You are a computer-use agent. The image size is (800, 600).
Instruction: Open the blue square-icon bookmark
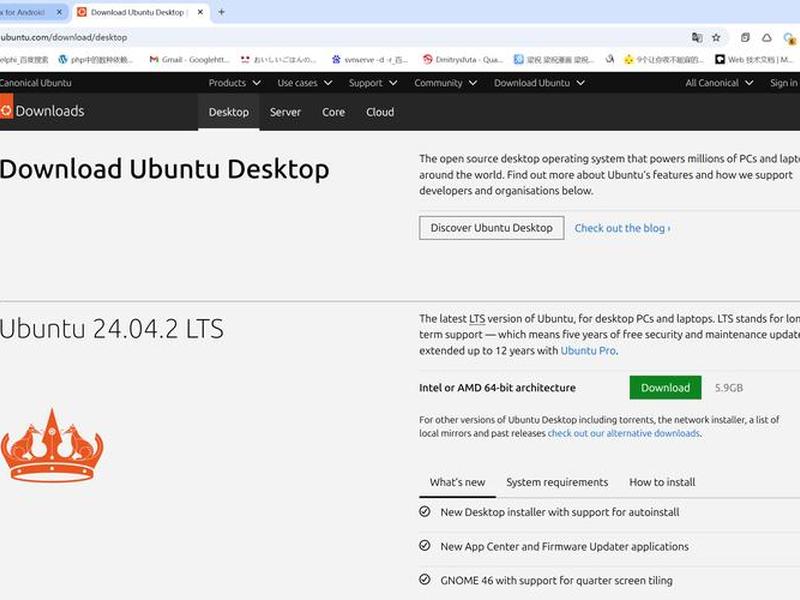(554, 60)
